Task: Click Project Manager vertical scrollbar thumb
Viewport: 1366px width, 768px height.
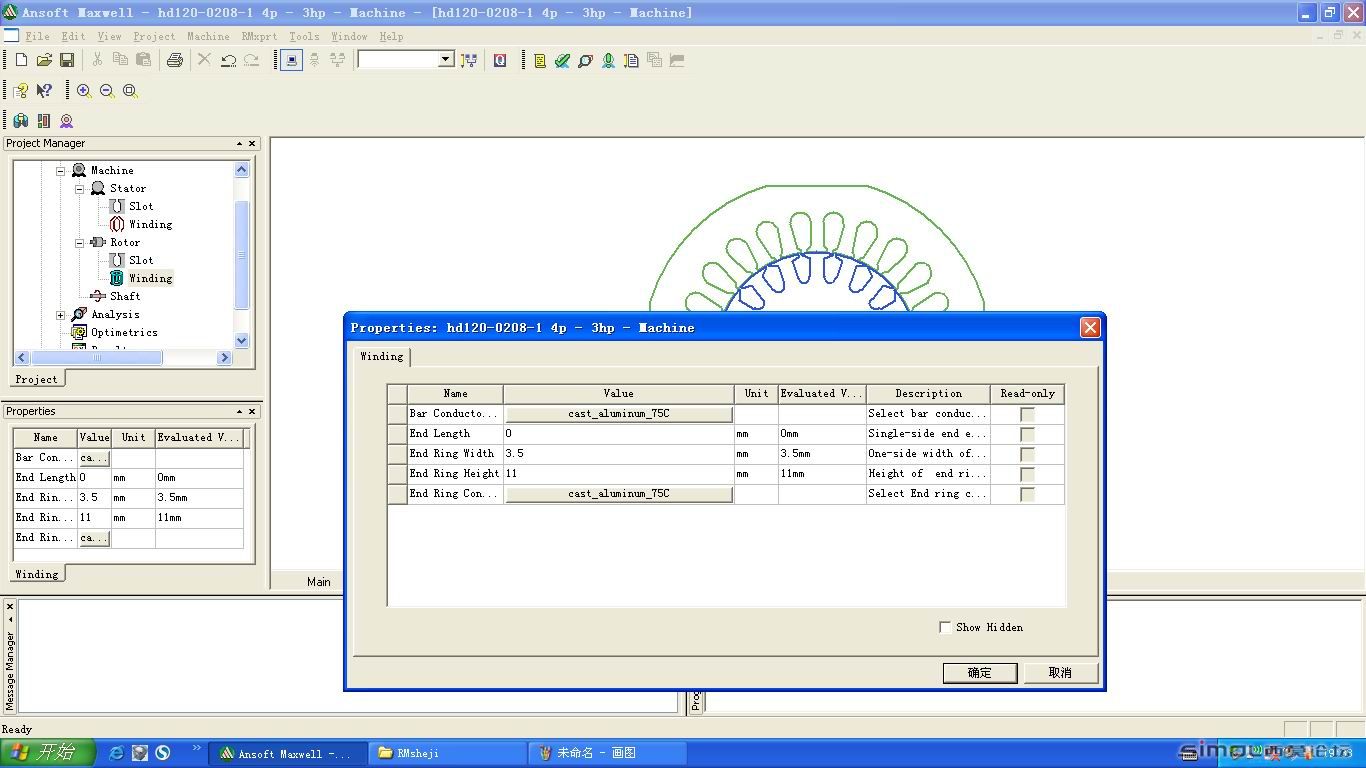Action: pyautogui.click(x=241, y=255)
